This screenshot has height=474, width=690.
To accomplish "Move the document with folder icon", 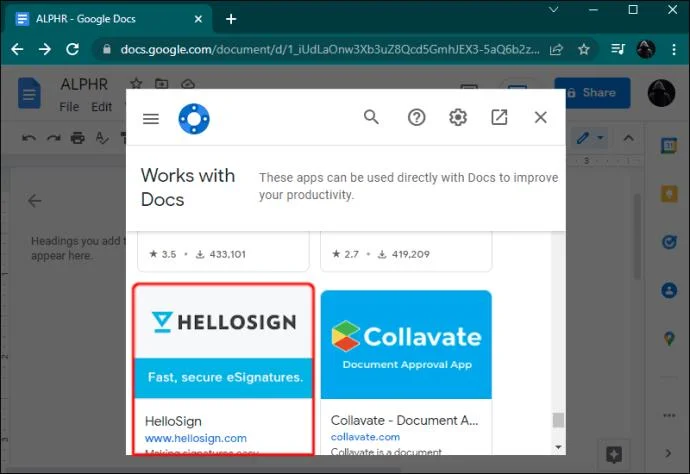I will coord(161,83).
